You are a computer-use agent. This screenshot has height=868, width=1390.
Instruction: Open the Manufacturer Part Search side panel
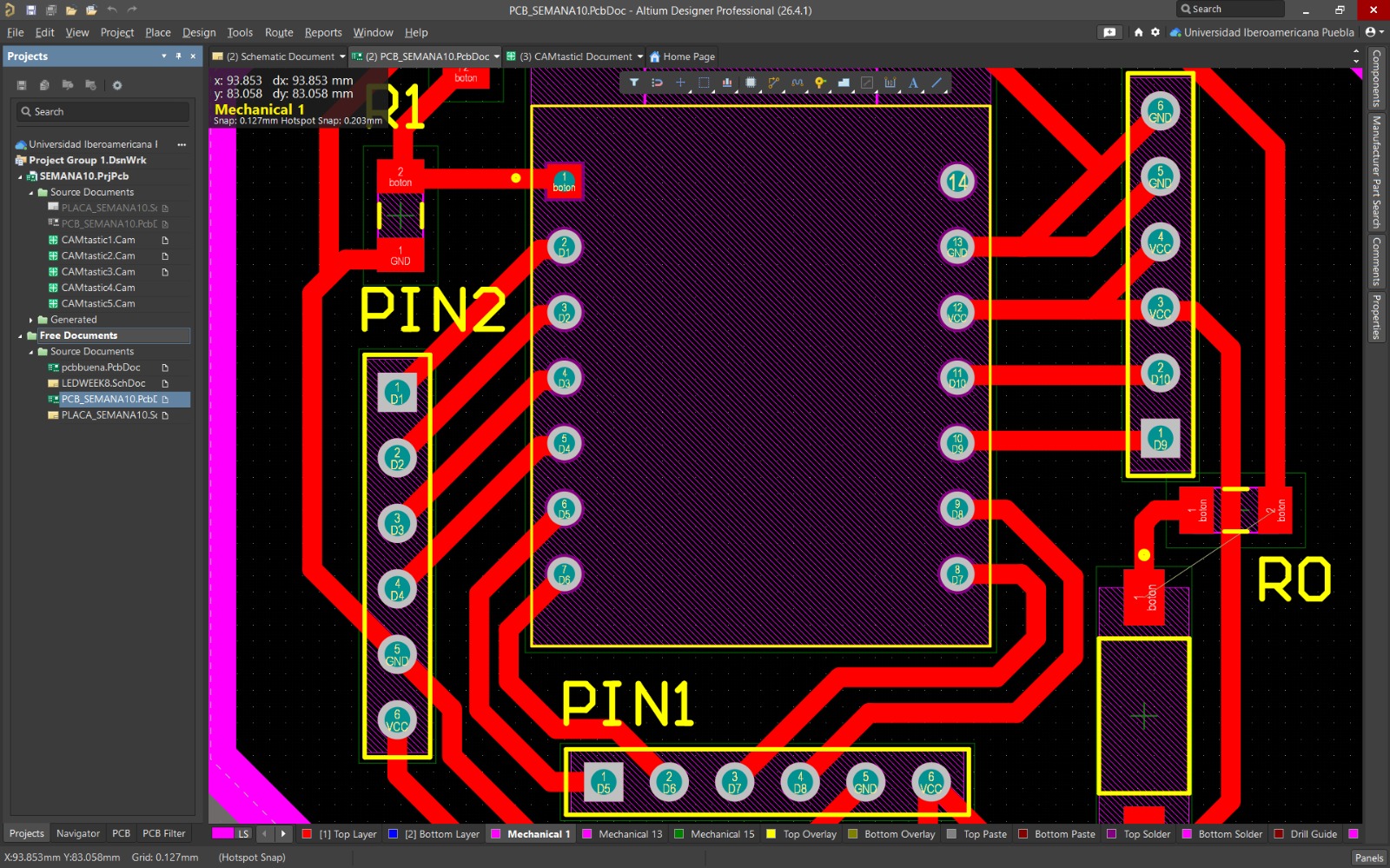[1376, 172]
